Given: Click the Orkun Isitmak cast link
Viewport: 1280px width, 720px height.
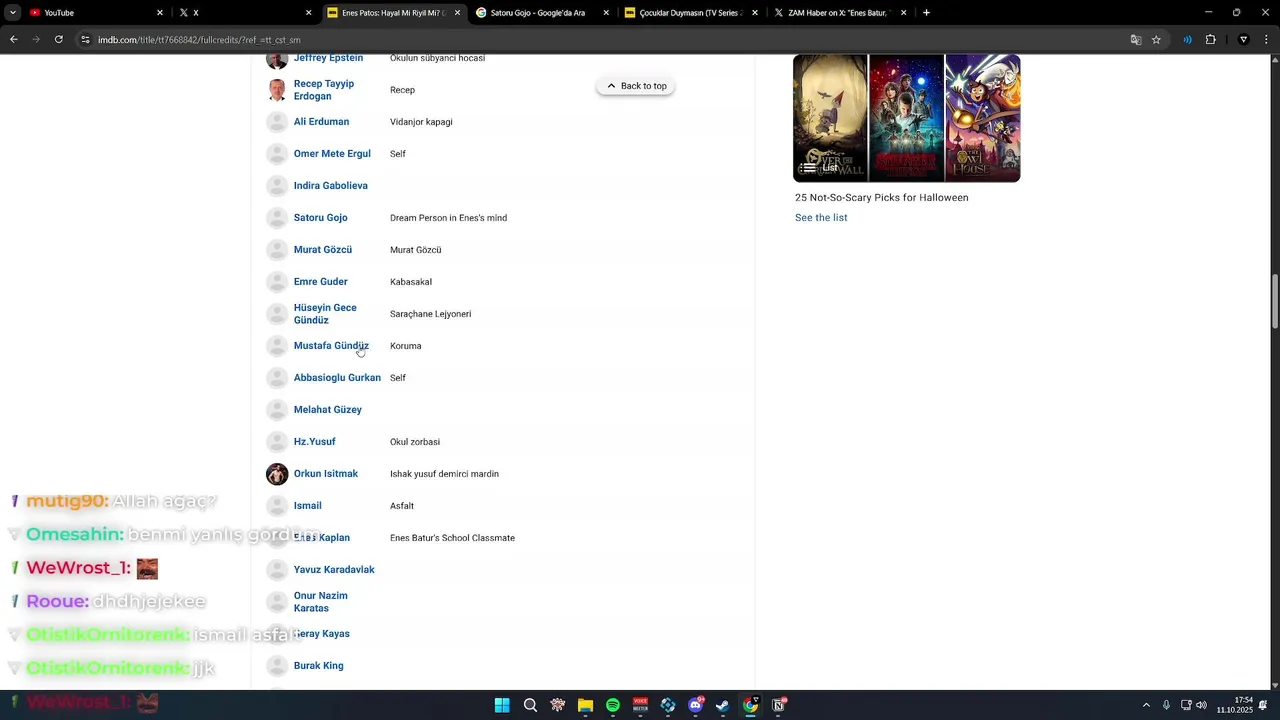Looking at the screenshot, I should click(326, 474).
